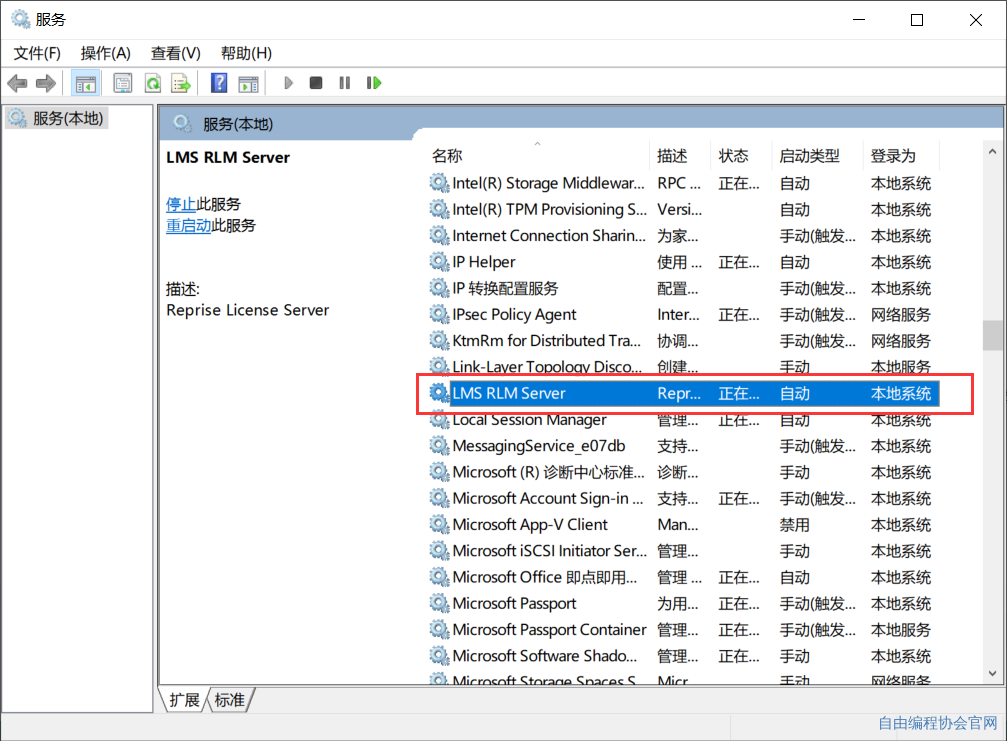Click the vertical scrollbar thumb
This screenshot has width=1007, height=741.
pos(992,335)
